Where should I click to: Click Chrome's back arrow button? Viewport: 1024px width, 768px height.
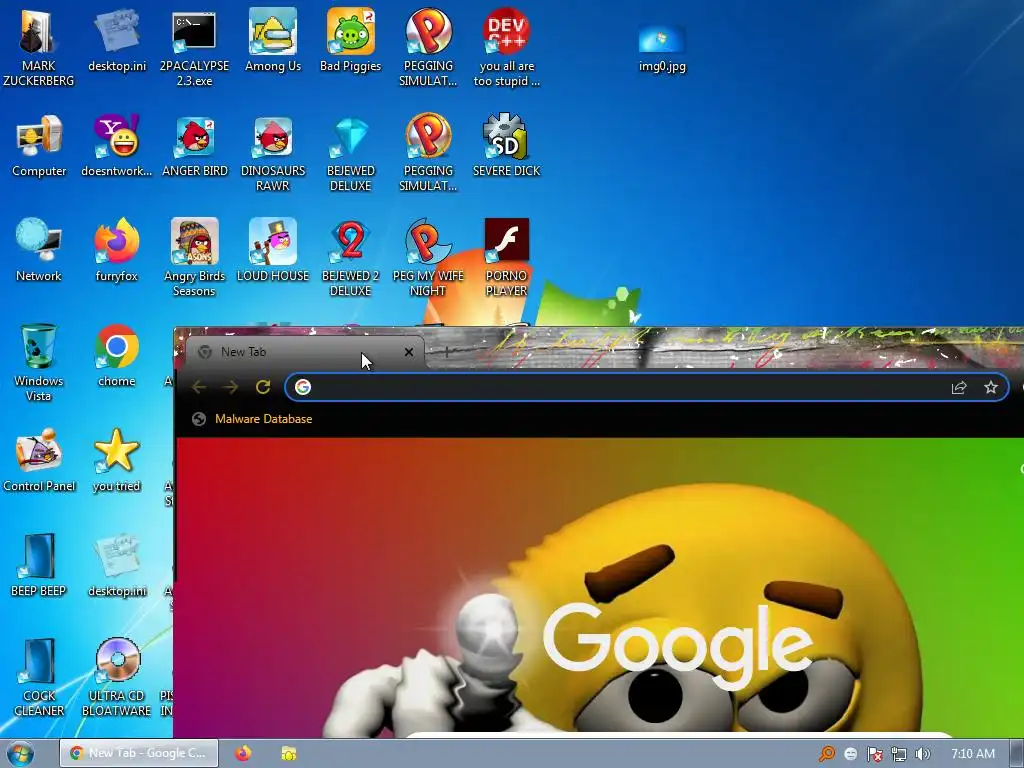[199, 387]
